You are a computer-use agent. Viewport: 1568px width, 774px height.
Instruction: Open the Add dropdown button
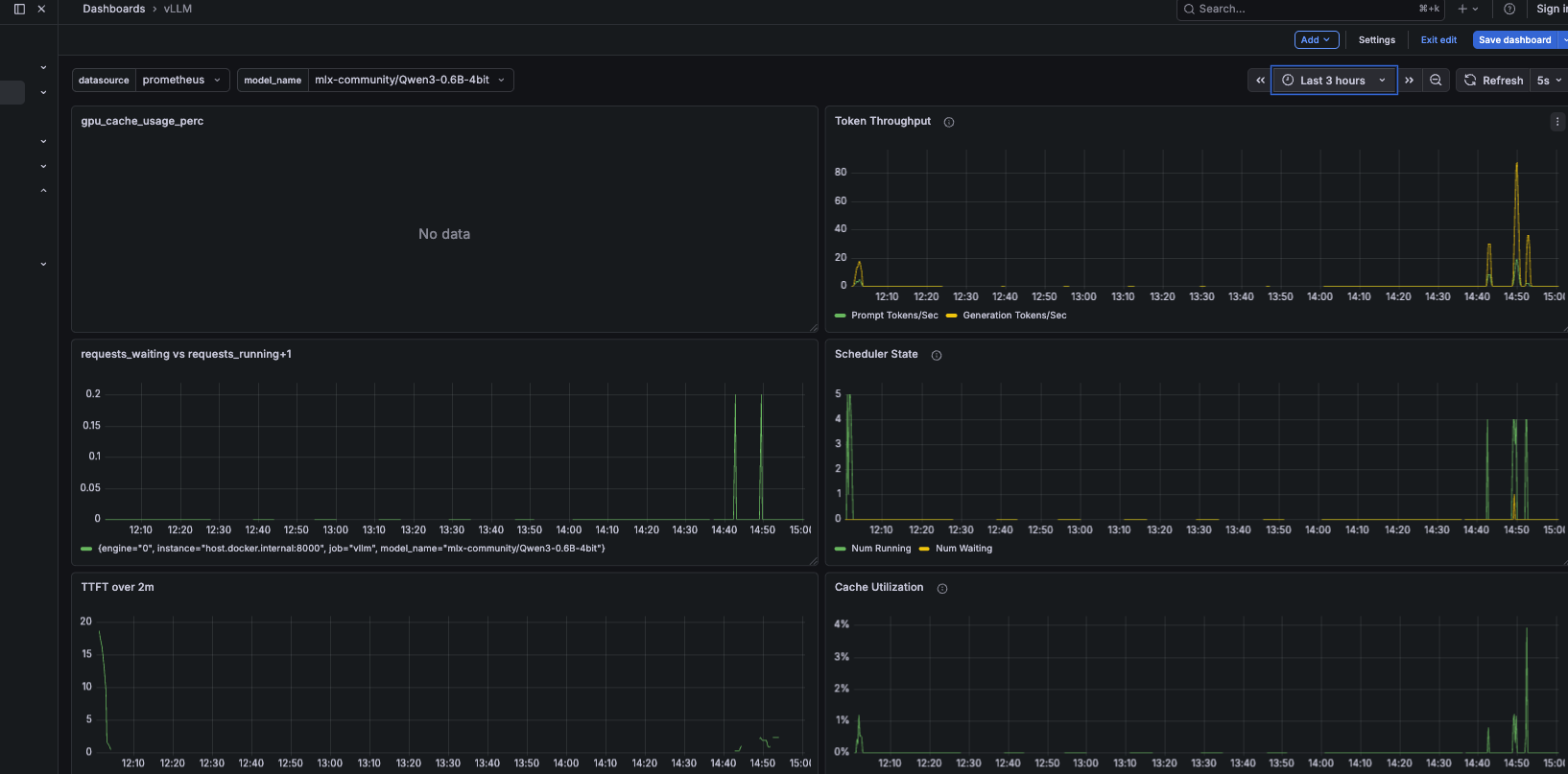point(1316,39)
